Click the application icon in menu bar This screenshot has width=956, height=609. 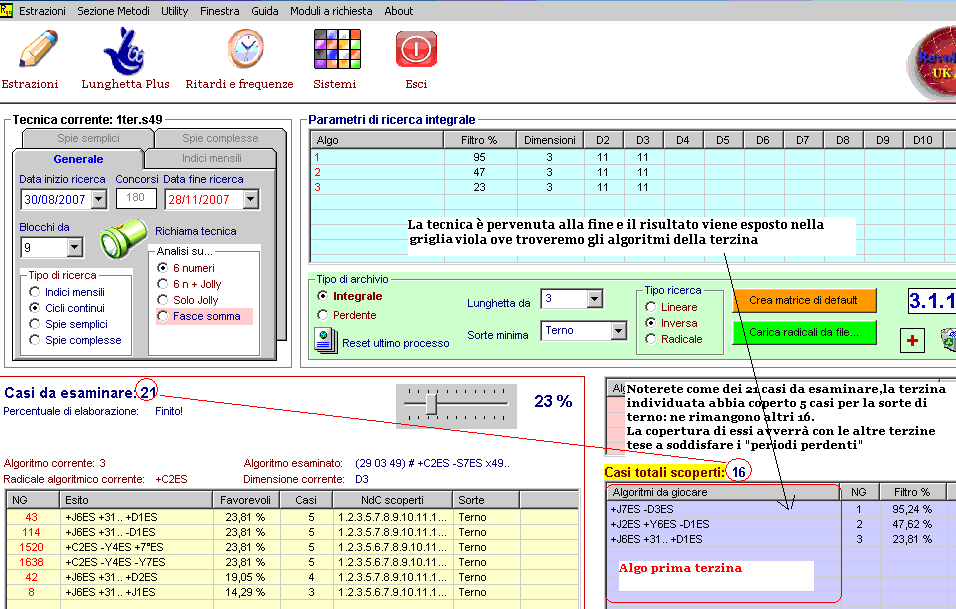pos(6,10)
